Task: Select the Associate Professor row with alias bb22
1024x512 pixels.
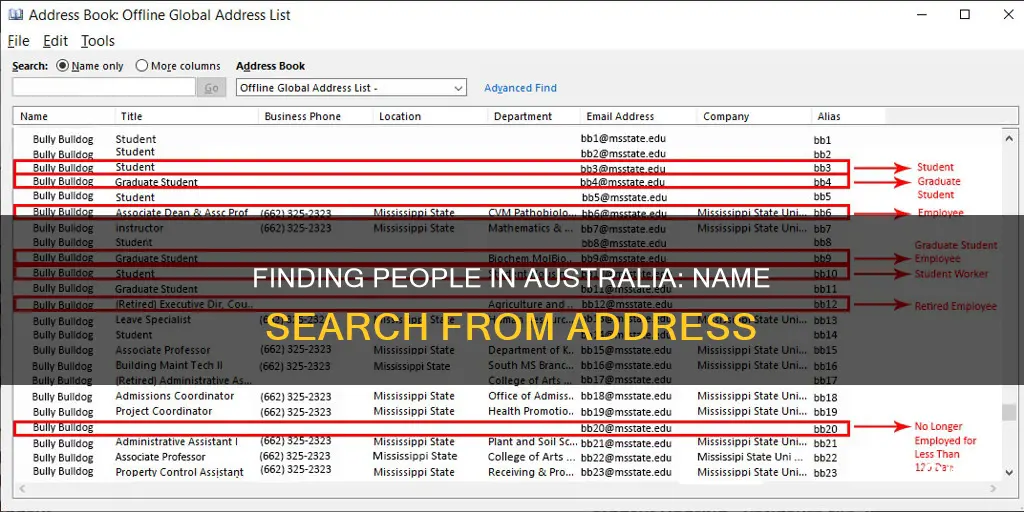Action: (x=432, y=456)
